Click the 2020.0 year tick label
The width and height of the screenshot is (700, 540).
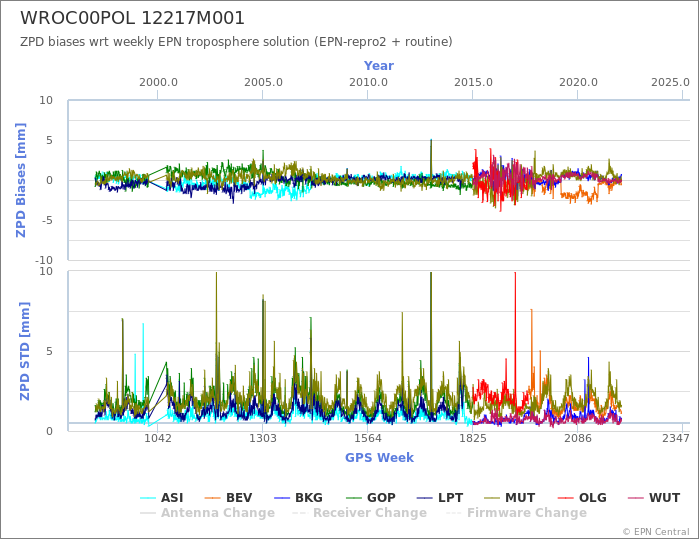pos(578,83)
